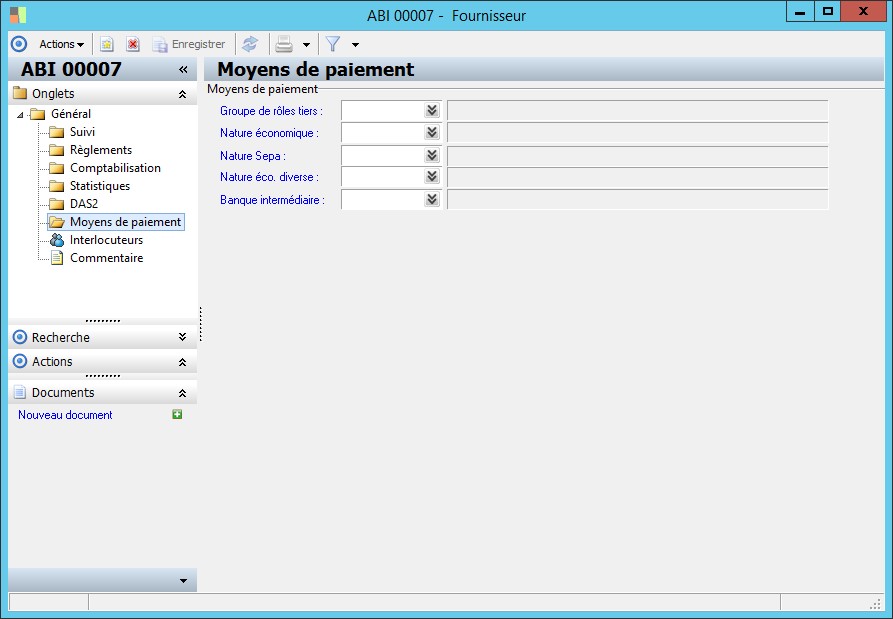This screenshot has height=619, width=893.
Task: Click the printer icon in the toolbar
Action: [284, 44]
